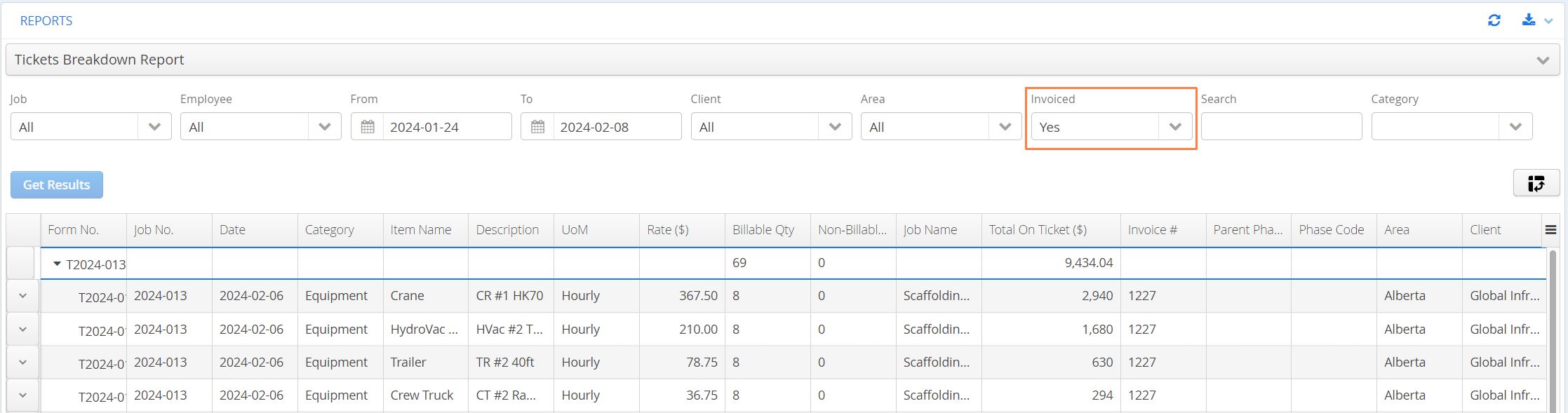This screenshot has width=1568, height=413.
Task: Click the Billable Qty column header
Action: pos(768,230)
